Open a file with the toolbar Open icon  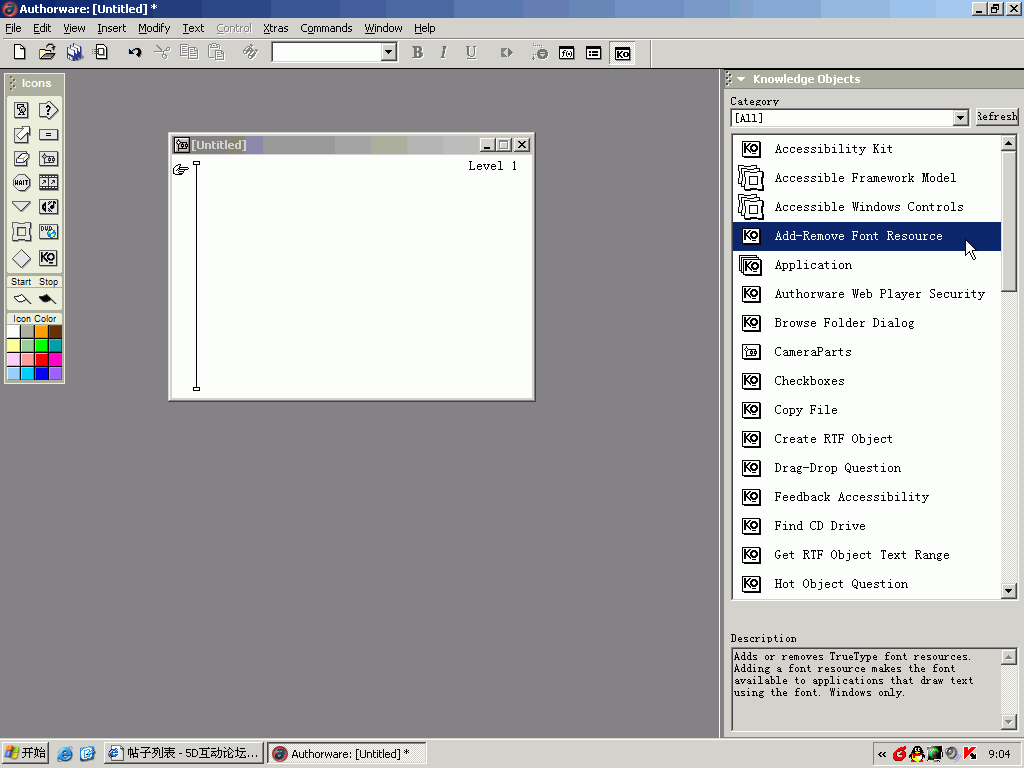[x=47, y=52]
